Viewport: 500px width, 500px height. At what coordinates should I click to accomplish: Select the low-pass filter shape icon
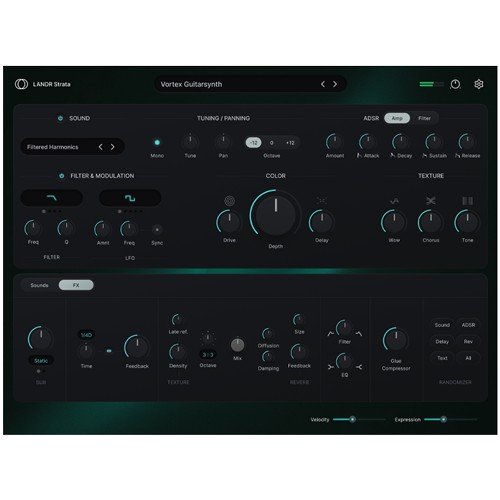click(52, 198)
